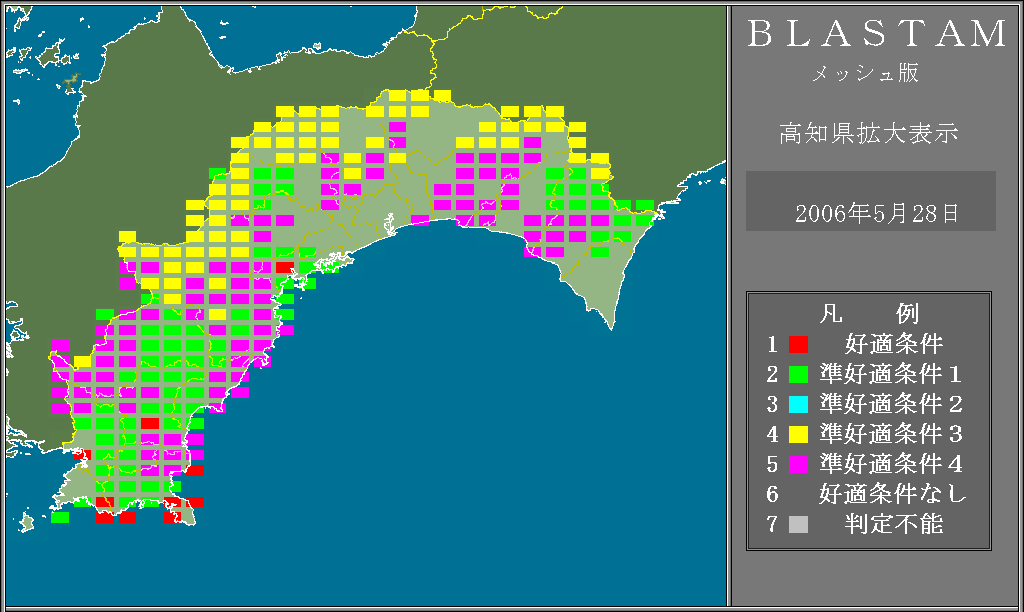Click legend number 7

(773, 524)
